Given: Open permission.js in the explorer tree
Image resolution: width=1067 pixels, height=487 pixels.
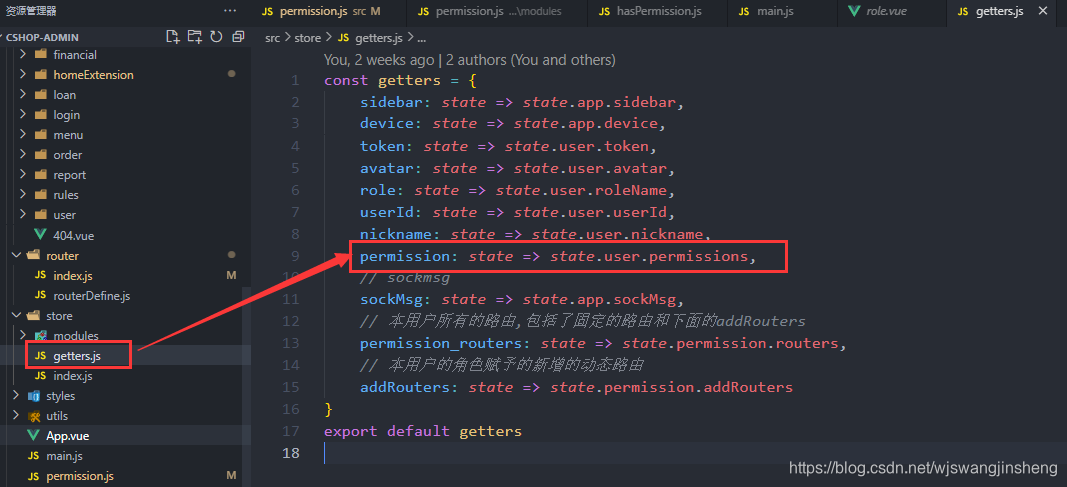Looking at the screenshot, I should pyautogui.click(x=80, y=476).
